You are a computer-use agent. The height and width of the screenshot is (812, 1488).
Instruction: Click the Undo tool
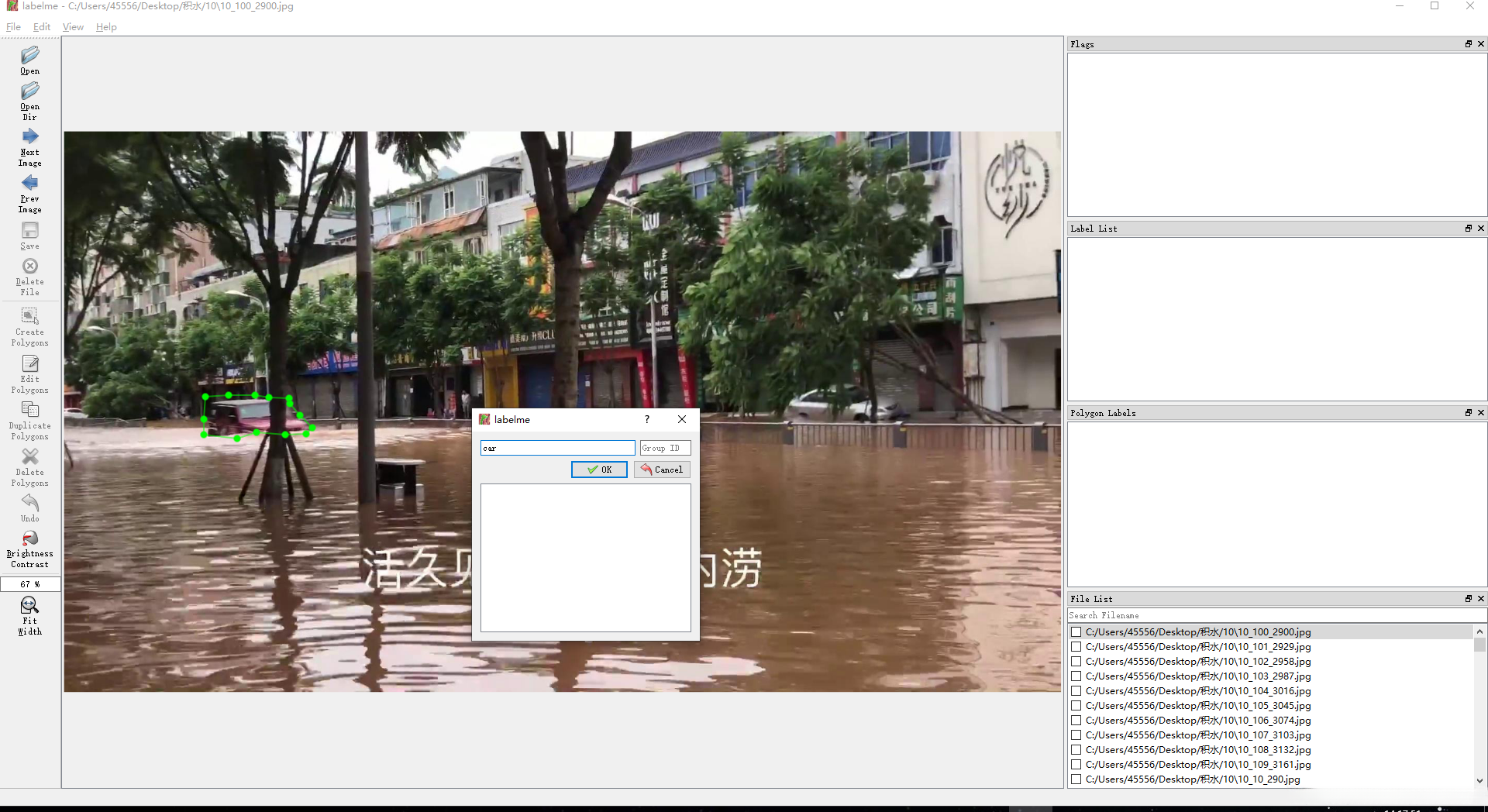pyautogui.click(x=29, y=508)
